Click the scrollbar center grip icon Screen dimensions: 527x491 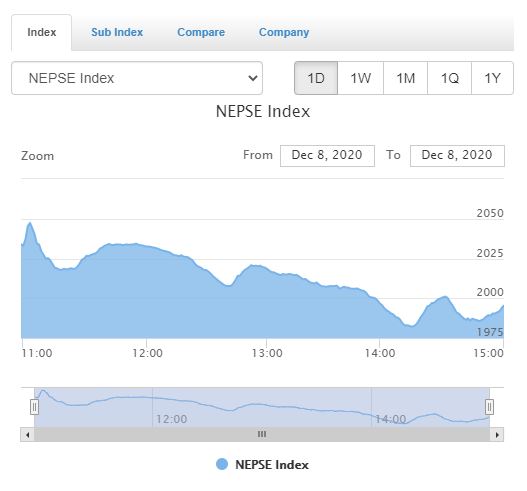(x=262, y=434)
